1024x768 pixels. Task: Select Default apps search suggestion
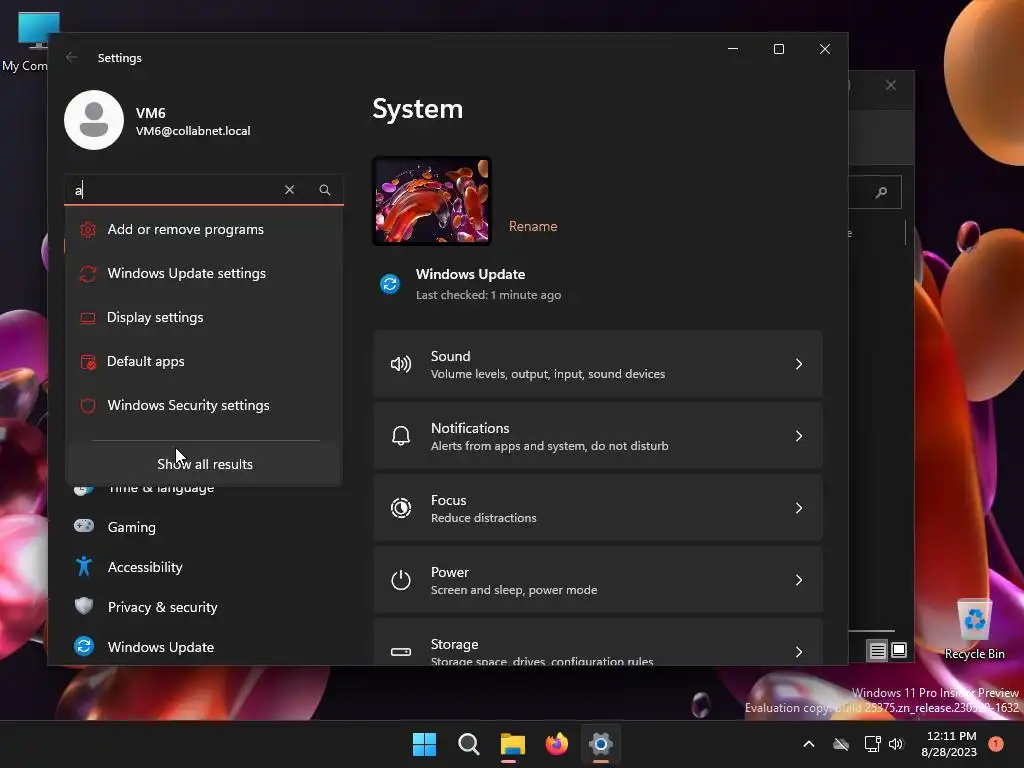(204, 361)
